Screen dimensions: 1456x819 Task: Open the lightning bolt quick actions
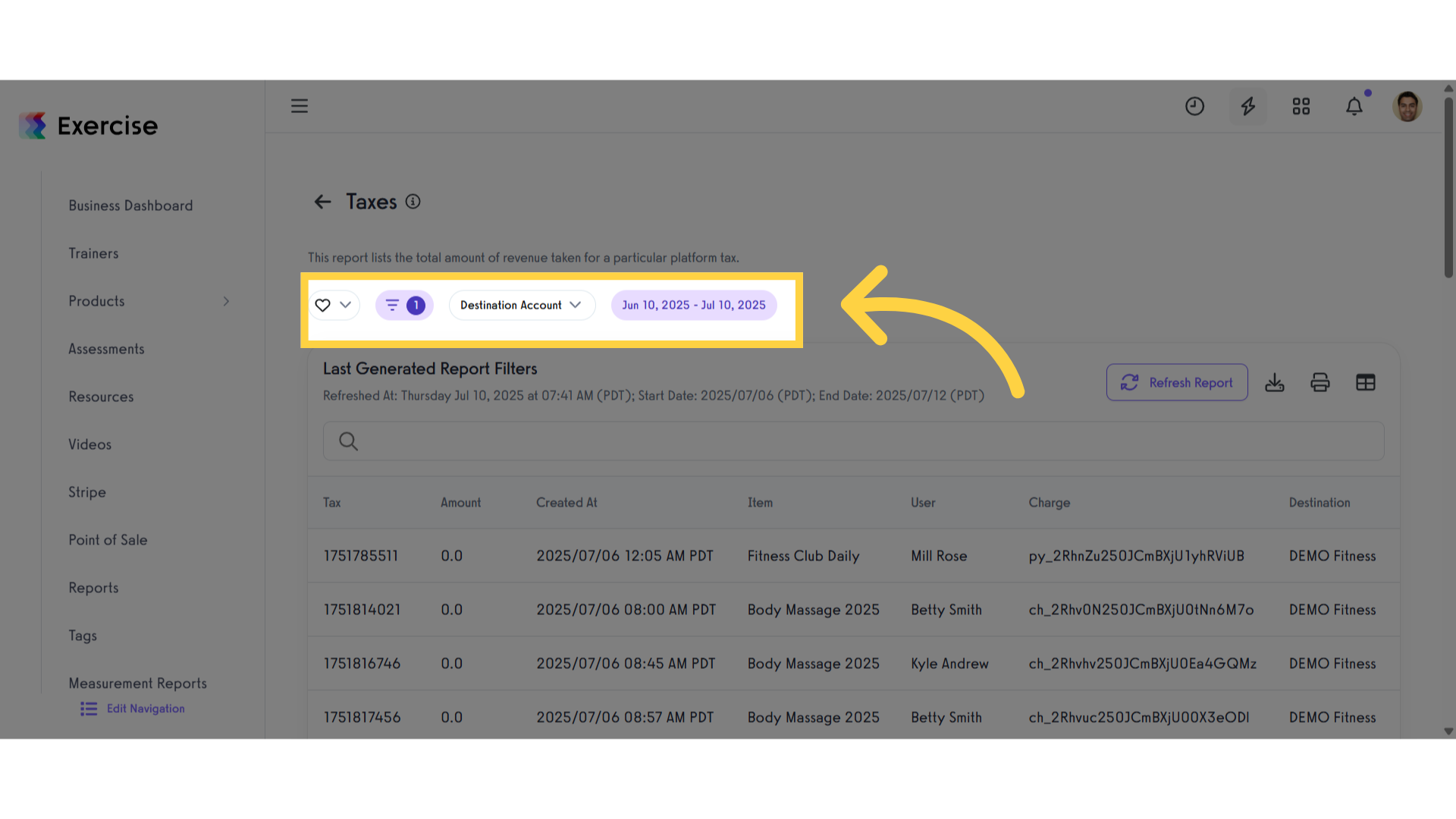tap(1247, 106)
